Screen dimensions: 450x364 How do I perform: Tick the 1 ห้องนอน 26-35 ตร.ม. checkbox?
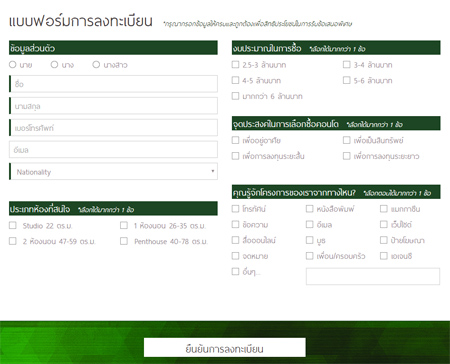tap(124, 225)
